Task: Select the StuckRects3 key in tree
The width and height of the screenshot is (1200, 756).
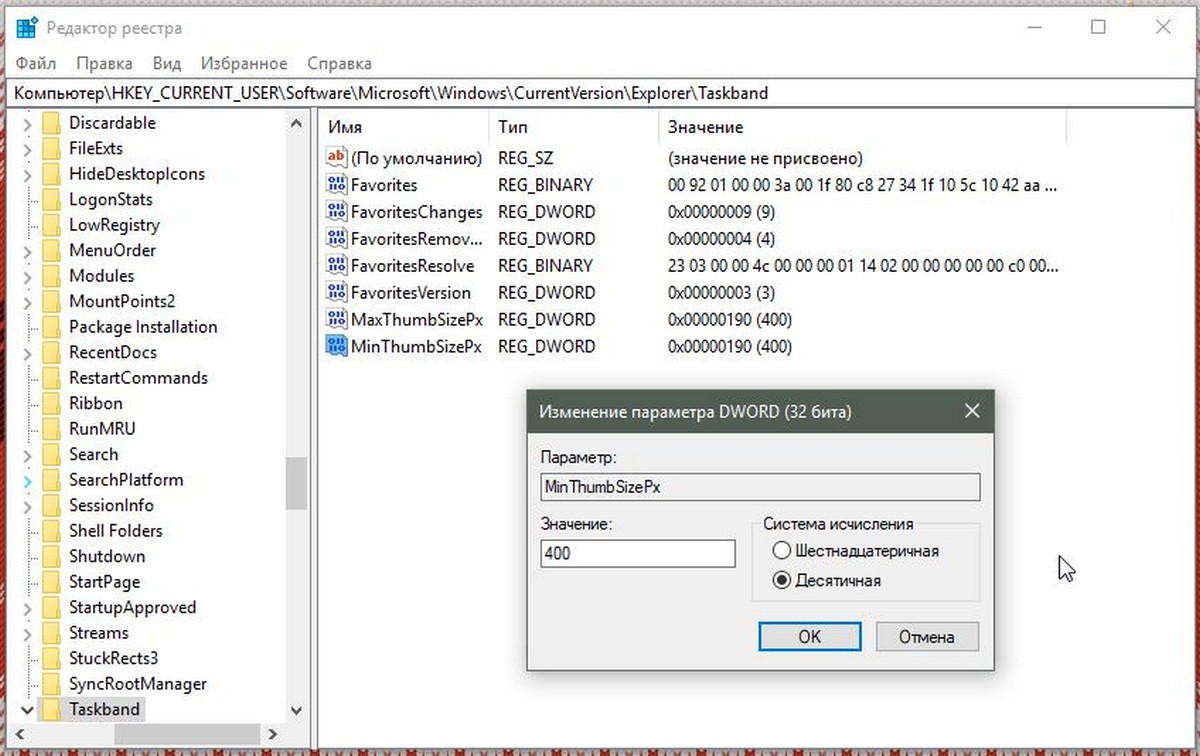Action: [x=113, y=658]
